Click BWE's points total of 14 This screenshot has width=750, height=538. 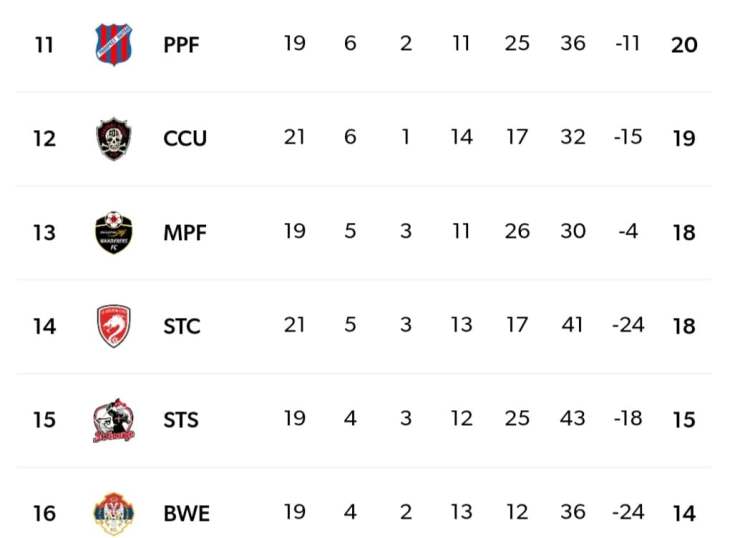[684, 514]
